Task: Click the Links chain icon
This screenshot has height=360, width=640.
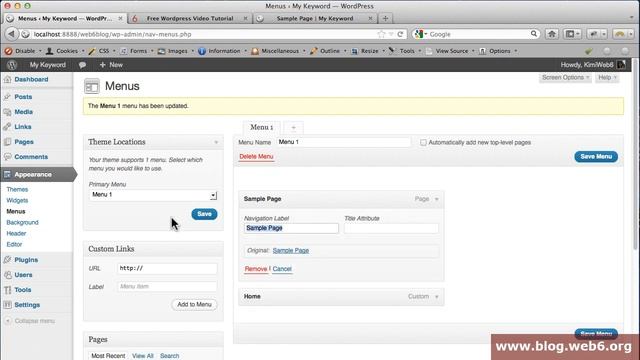Action: (x=7, y=127)
